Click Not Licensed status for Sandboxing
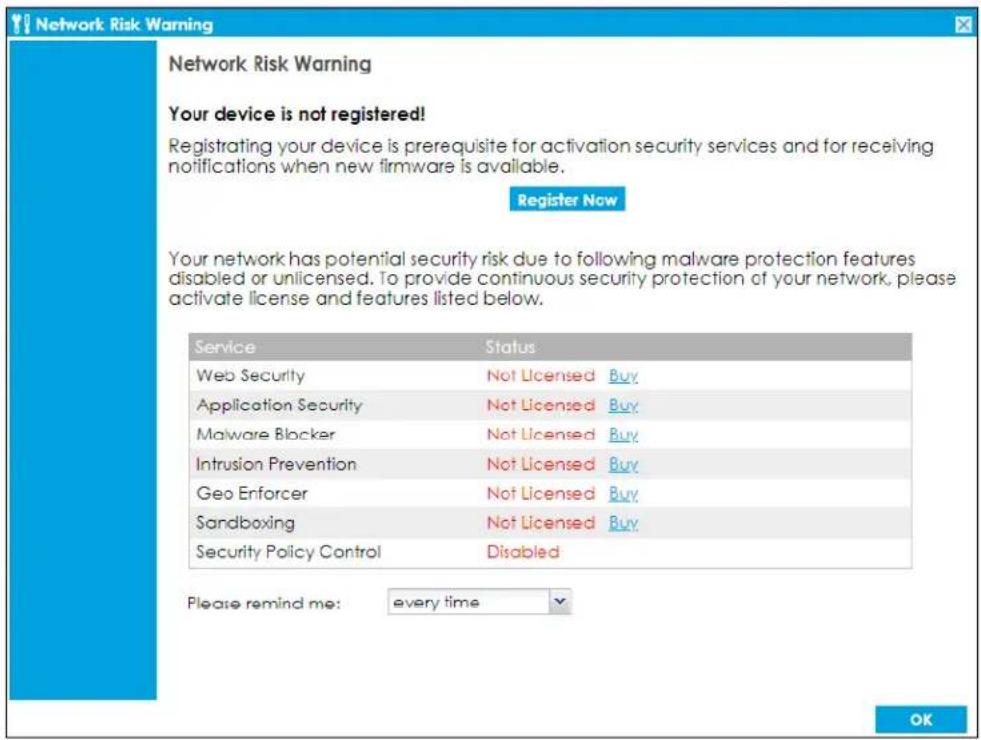 [541, 523]
